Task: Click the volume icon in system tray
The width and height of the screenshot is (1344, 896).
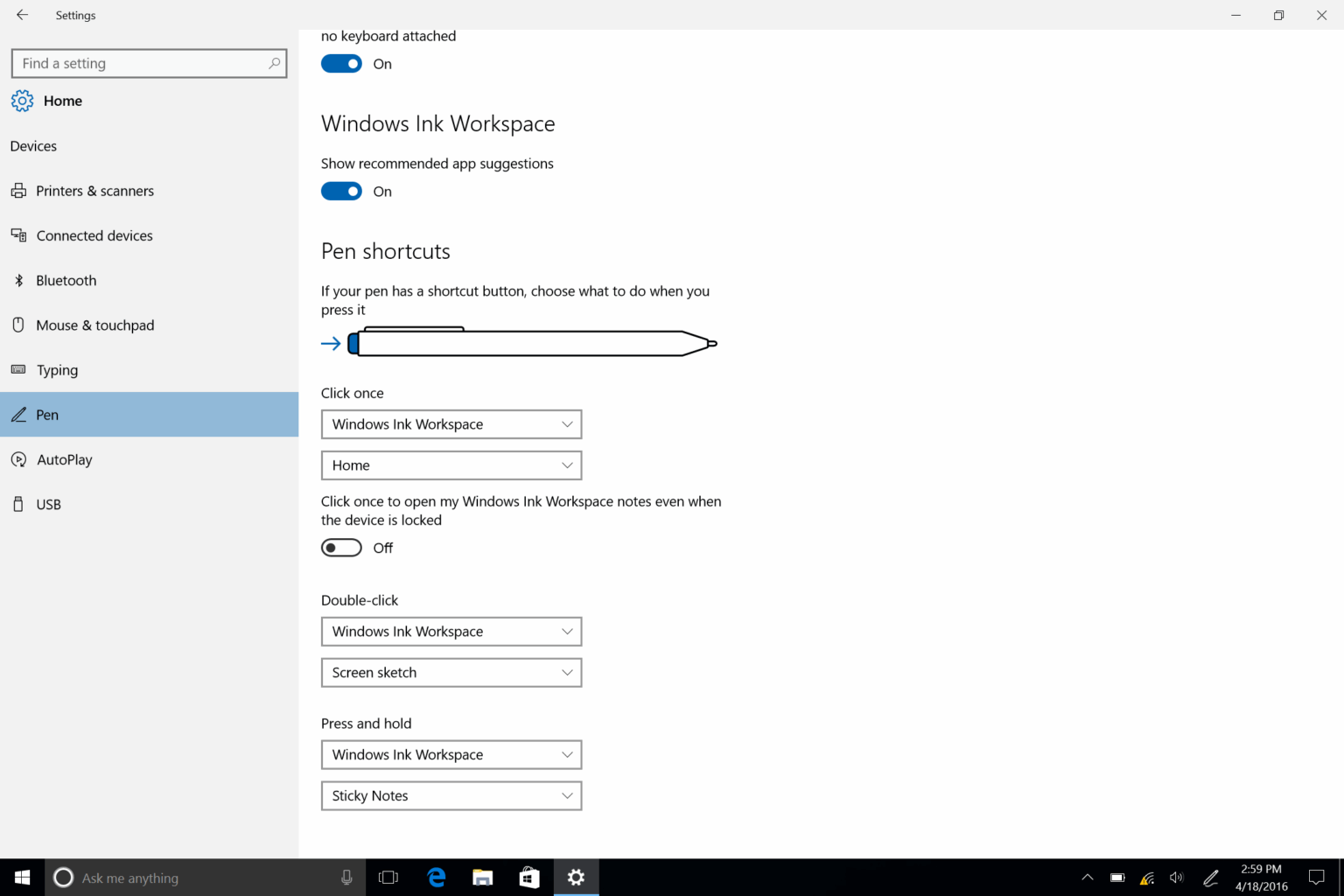Action: click(1176, 878)
